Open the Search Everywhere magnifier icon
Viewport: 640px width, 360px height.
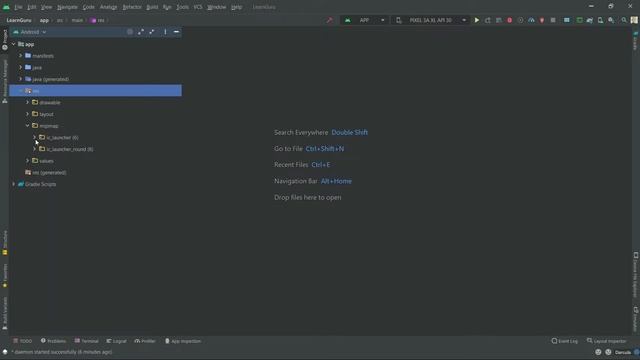click(624, 20)
